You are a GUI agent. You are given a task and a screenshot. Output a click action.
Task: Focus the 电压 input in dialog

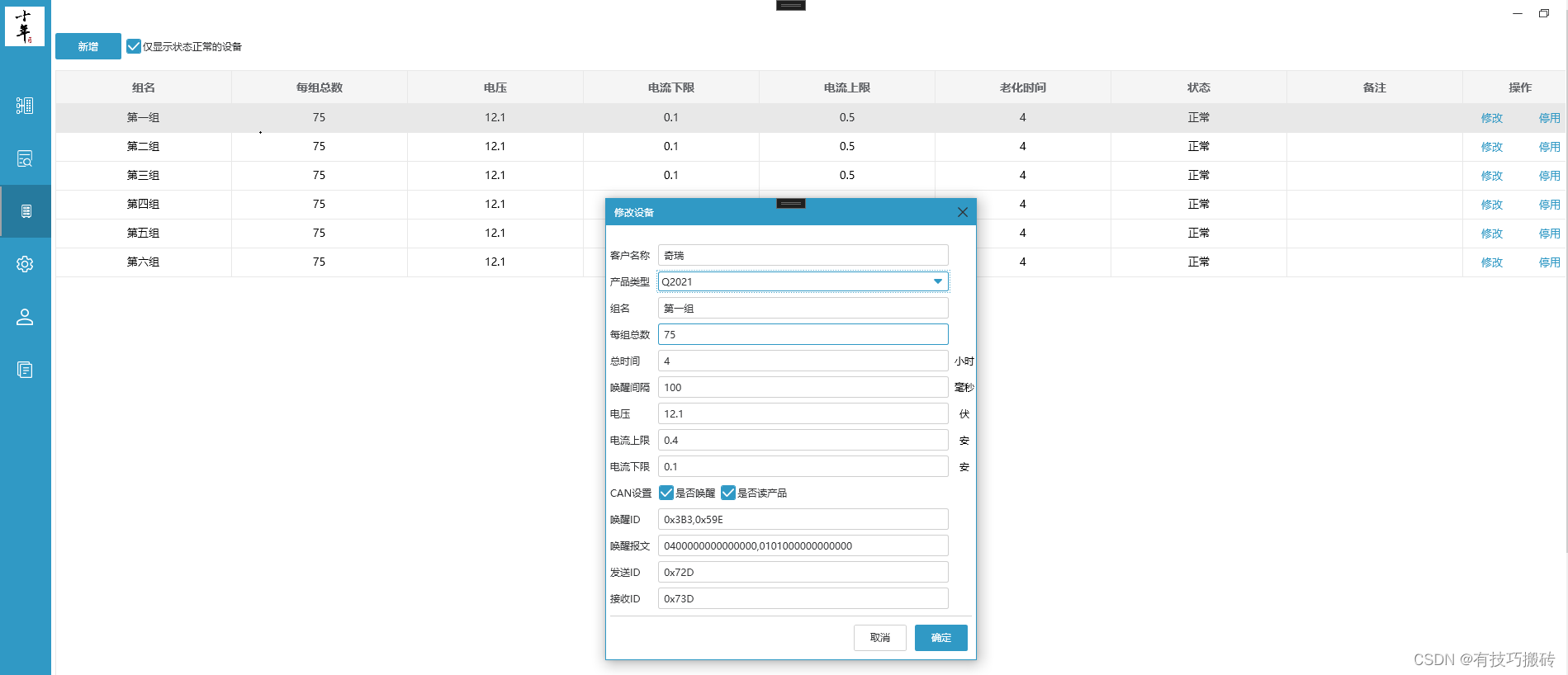point(803,413)
